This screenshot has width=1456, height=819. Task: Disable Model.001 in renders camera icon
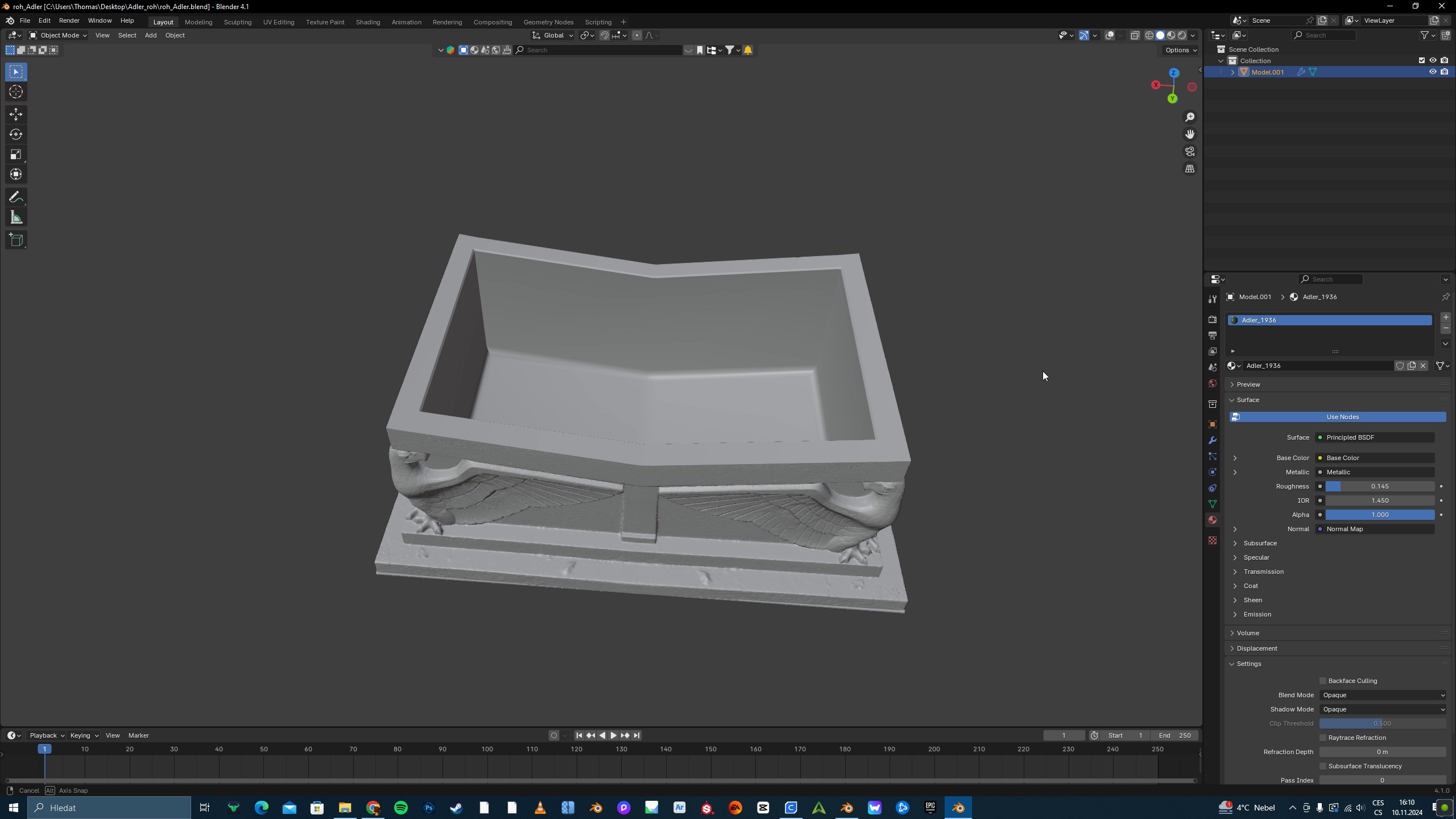point(1445,72)
